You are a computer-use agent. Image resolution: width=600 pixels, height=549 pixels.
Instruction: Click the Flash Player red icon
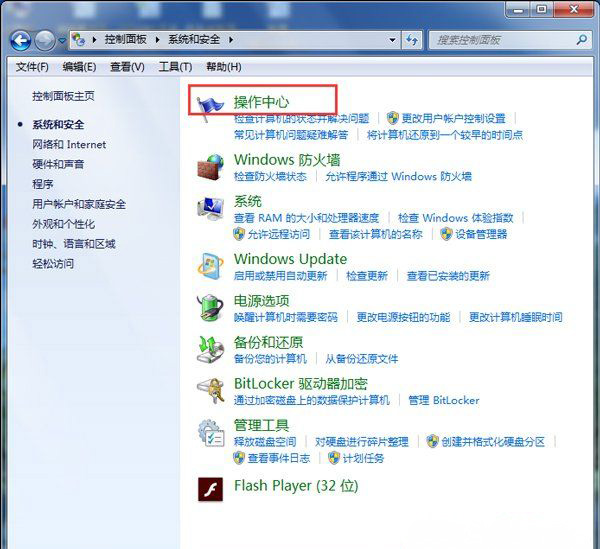click(x=210, y=489)
